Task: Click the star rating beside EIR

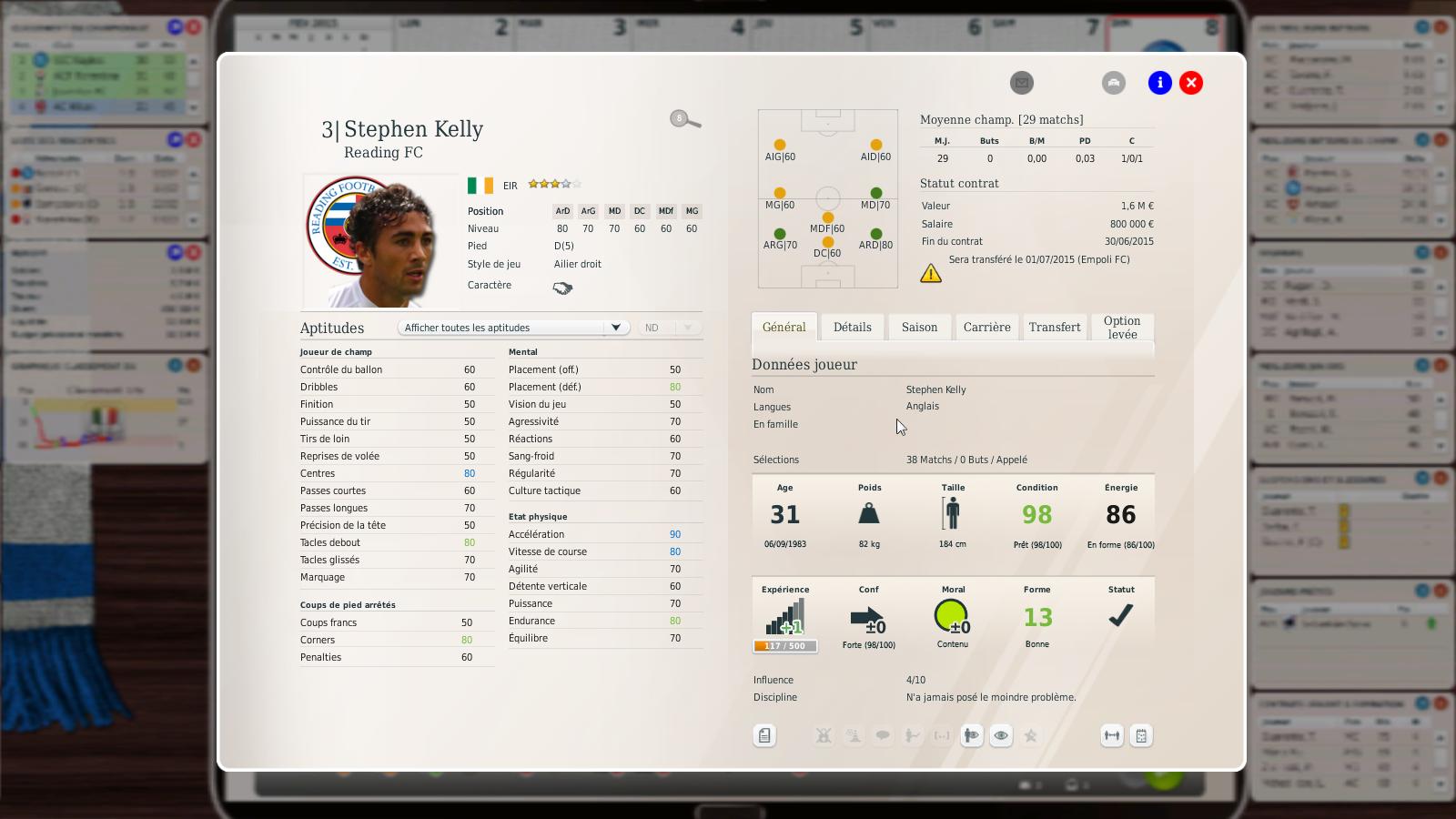Action: tap(554, 184)
